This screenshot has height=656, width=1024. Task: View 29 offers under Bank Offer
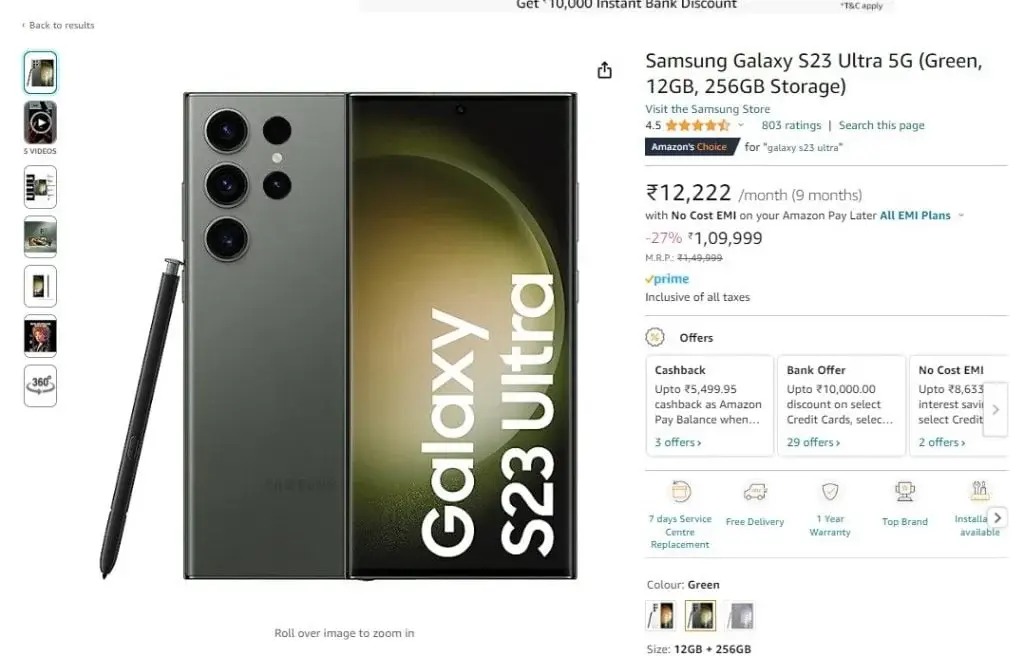(813, 442)
